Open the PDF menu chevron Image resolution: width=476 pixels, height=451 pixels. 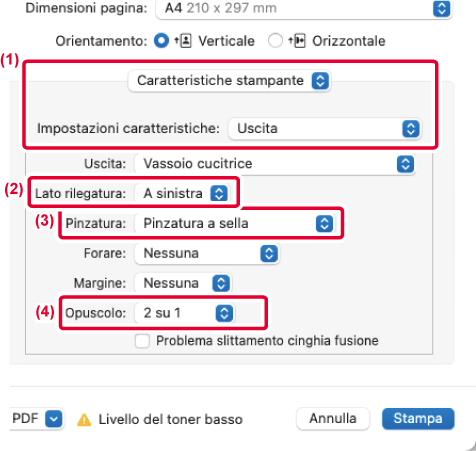[x=54, y=419]
